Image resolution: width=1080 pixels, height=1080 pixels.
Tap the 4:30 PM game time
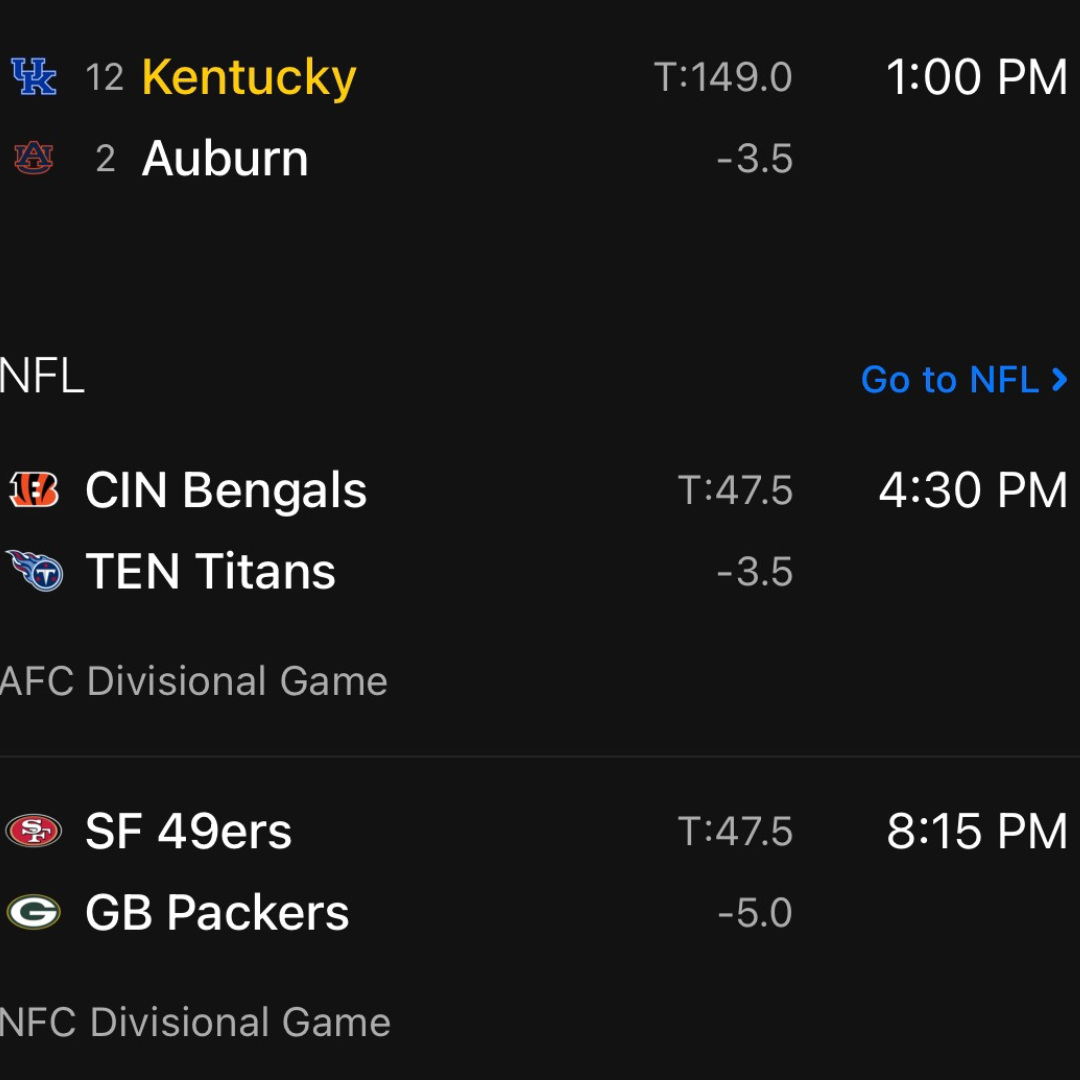click(x=973, y=490)
